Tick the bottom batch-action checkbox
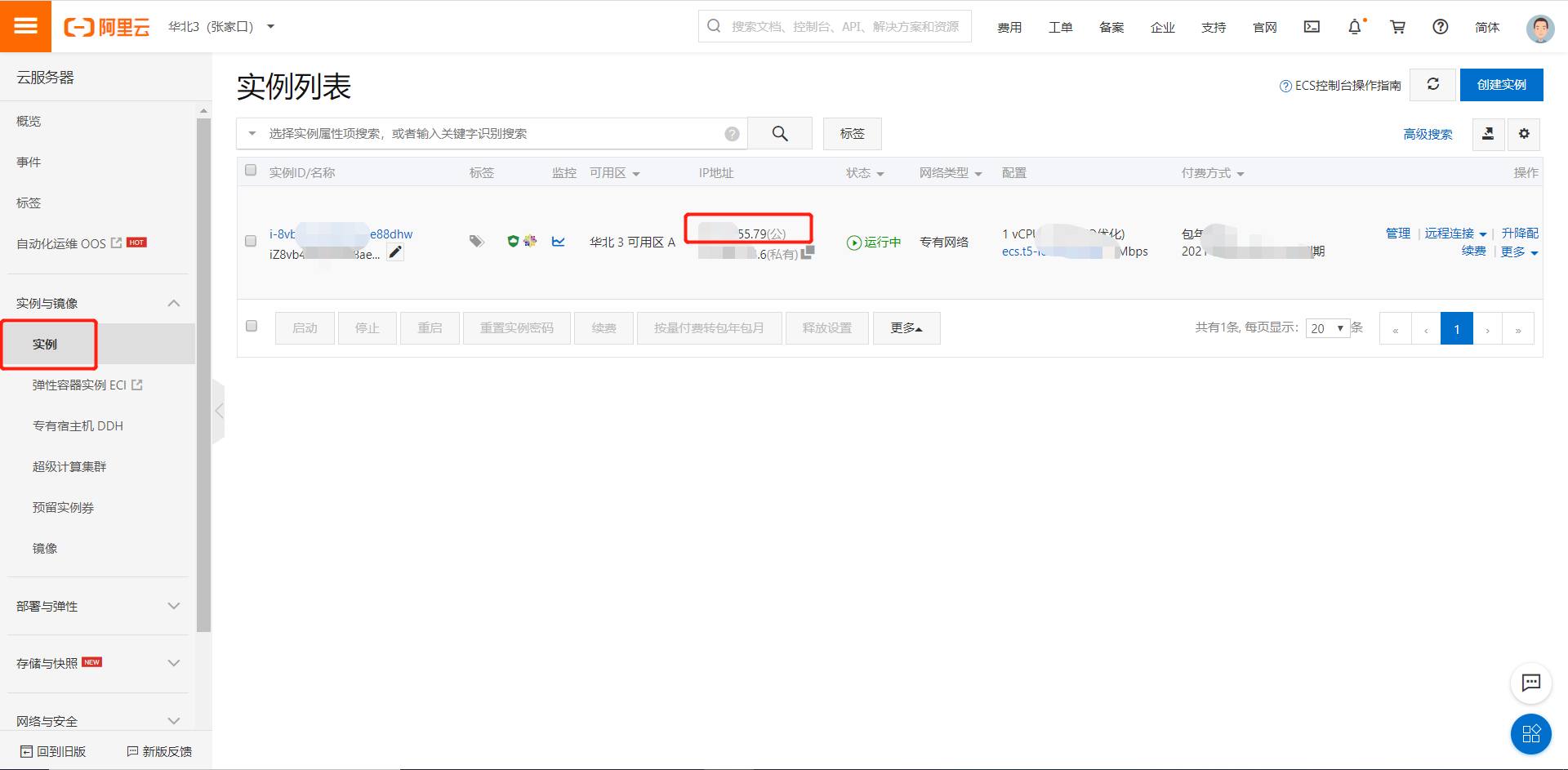Image resolution: width=1568 pixels, height=770 pixels. click(251, 326)
